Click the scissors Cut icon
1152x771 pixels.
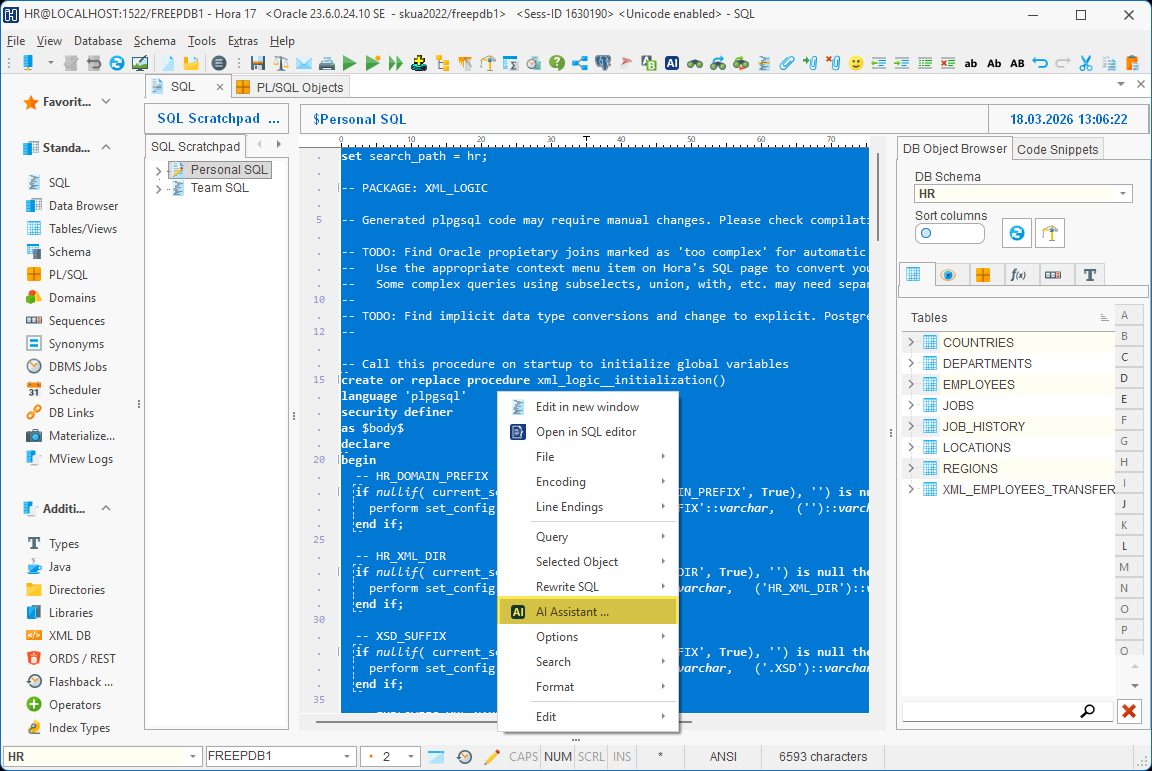point(1086,63)
